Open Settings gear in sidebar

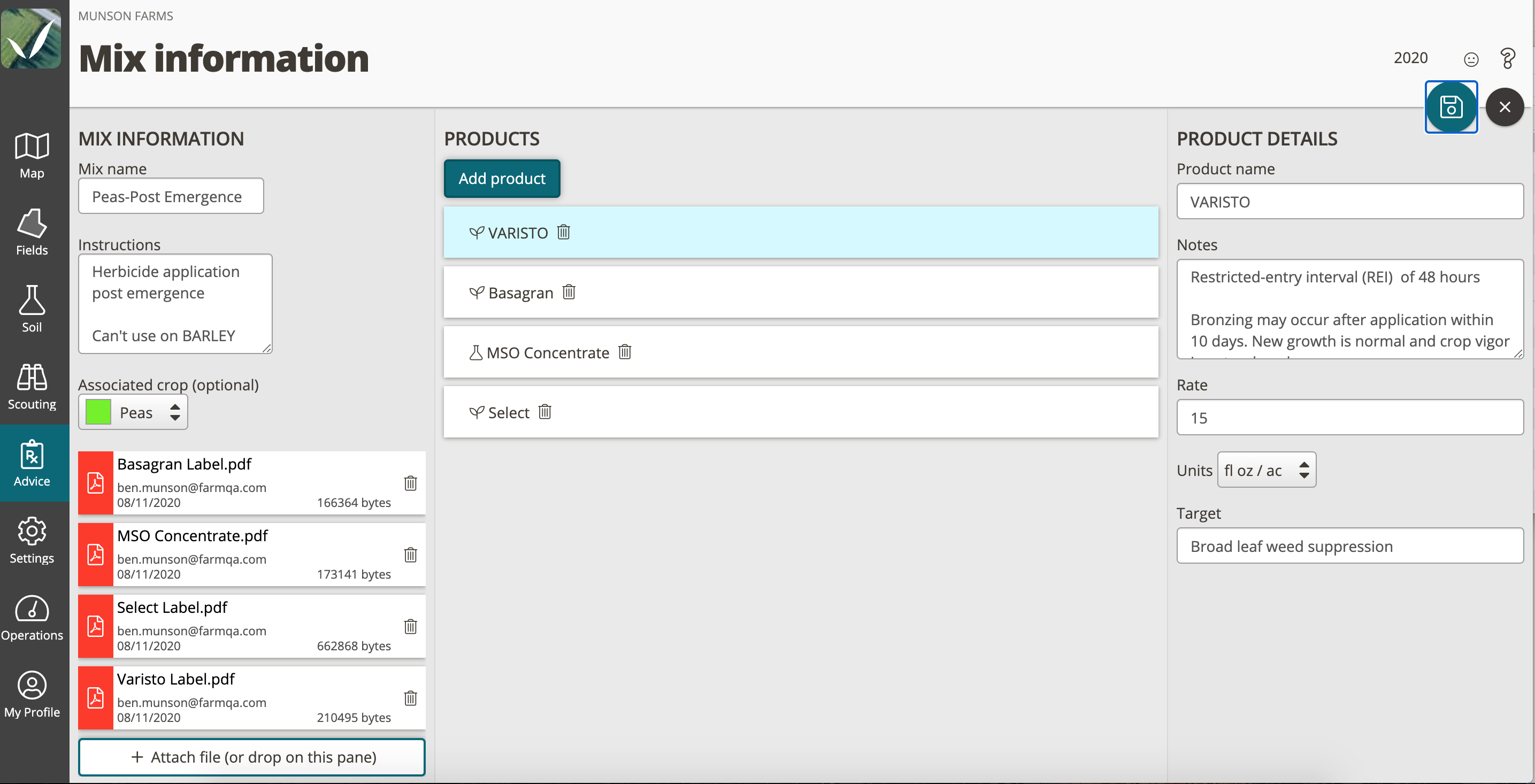(x=32, y=540)
